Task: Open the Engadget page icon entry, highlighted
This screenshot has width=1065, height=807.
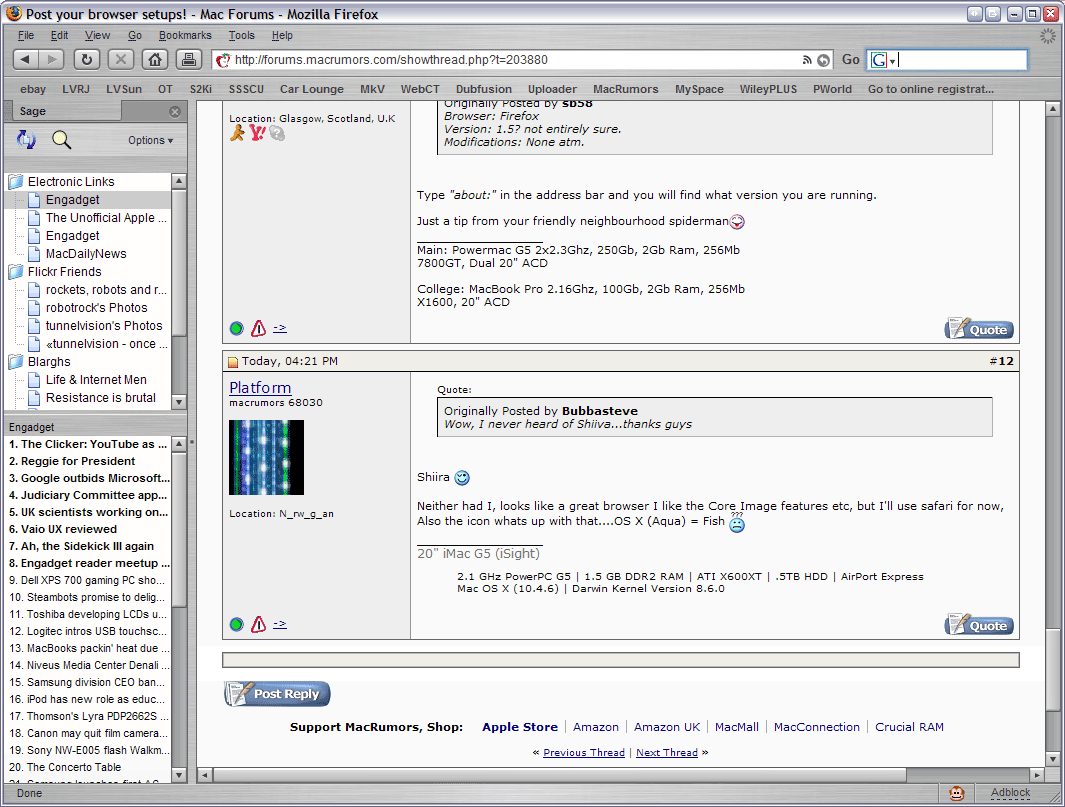Action: (x=34, y=200)
